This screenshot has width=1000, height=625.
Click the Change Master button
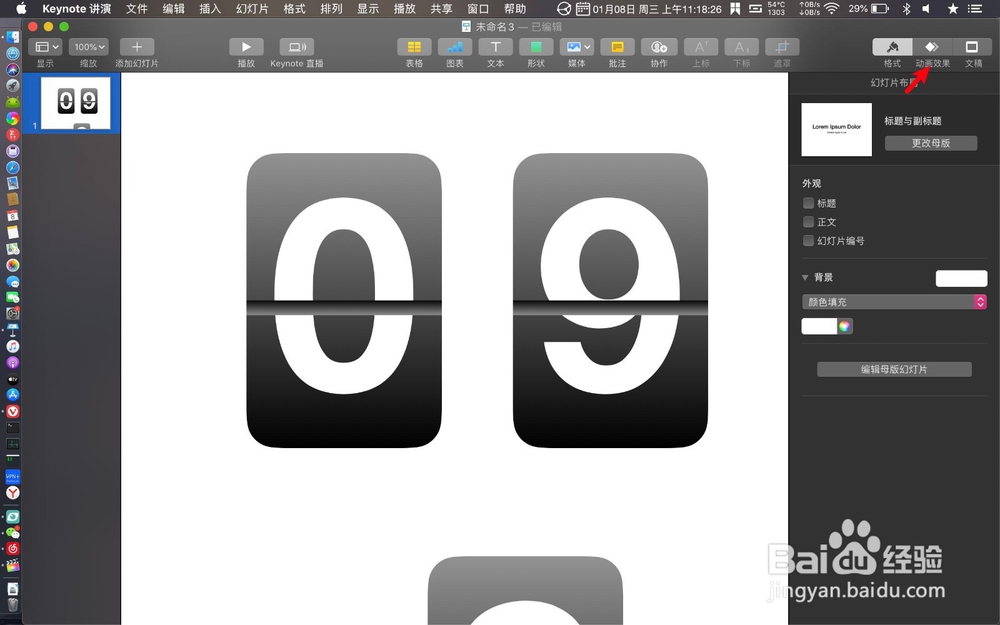pyautogui.click(x=930, y=143)
